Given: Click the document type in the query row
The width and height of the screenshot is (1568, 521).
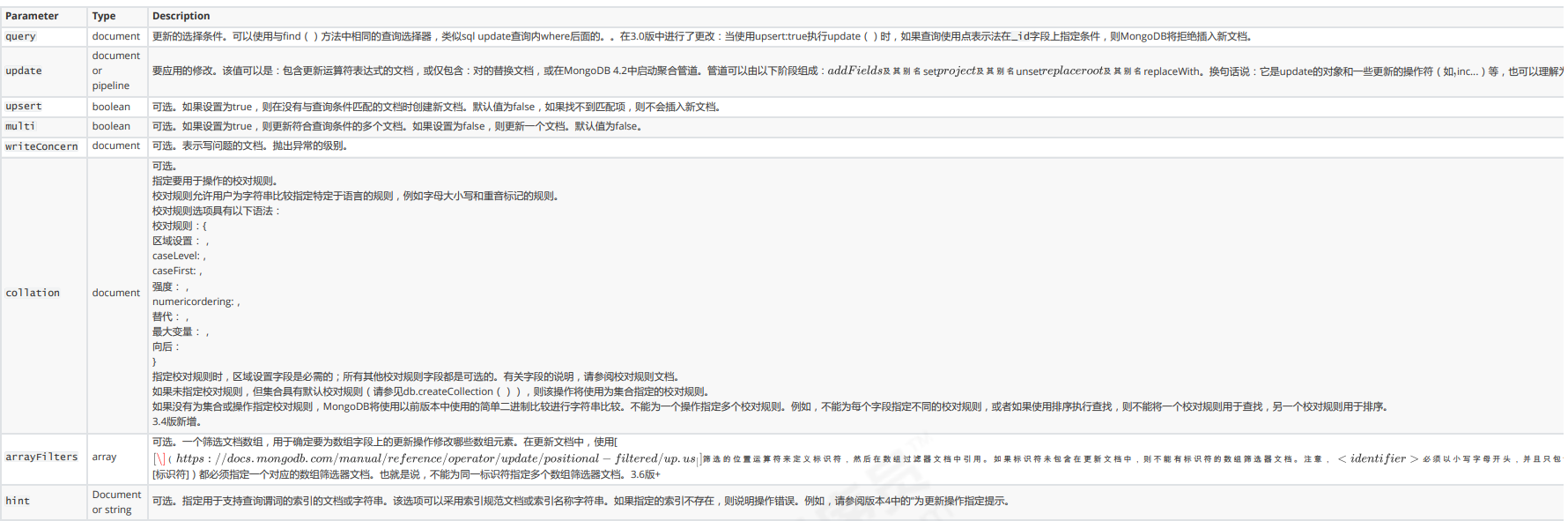Looking at the screenshot, I should [x=116, y=36].
